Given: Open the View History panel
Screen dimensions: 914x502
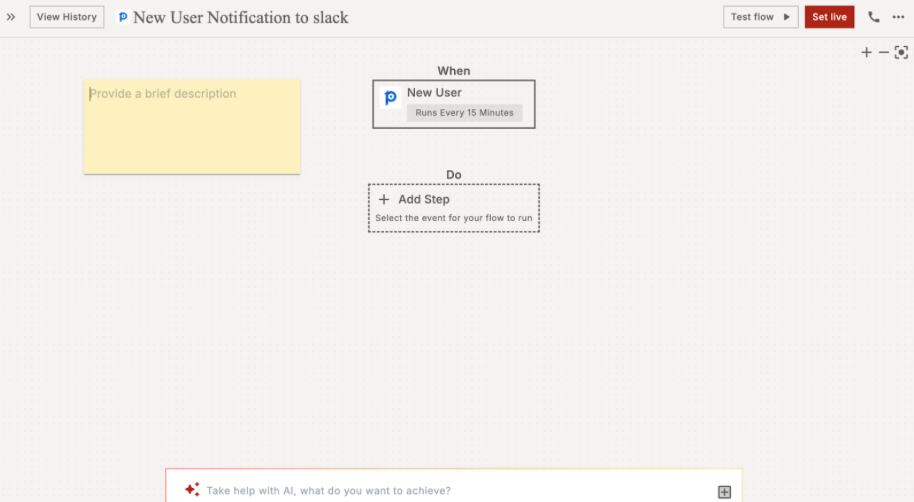Looking at the screenshot, I should (x=67, y=17).
